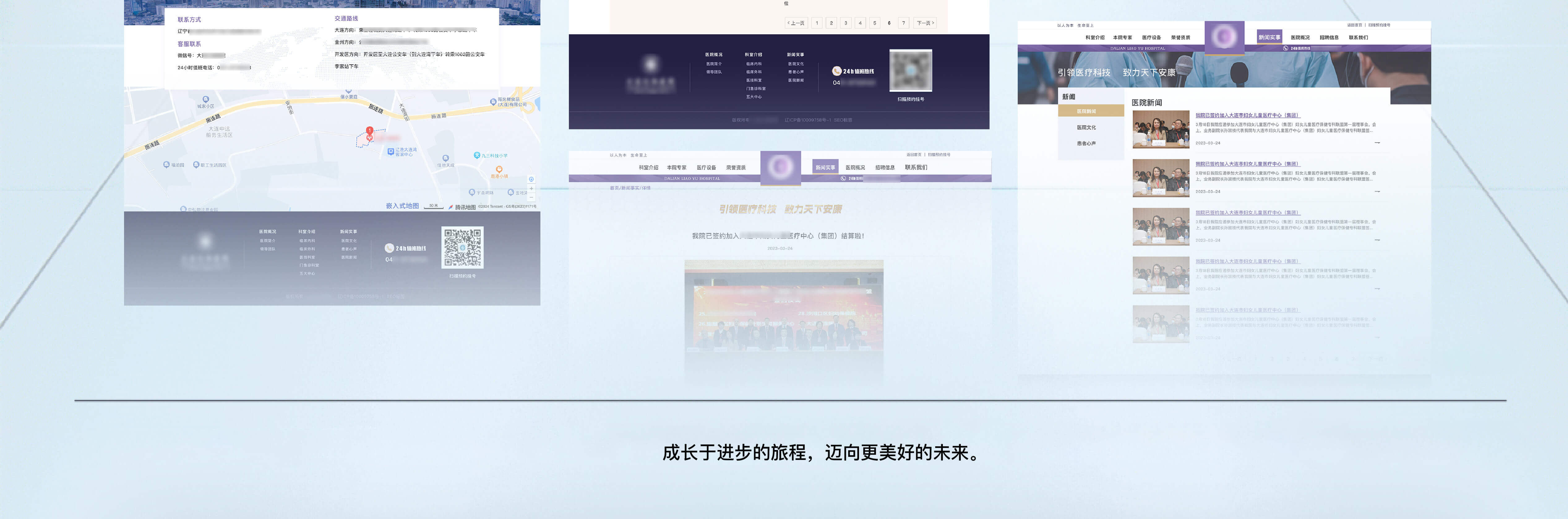Screen dimensions: 1568x519
Task: Click the 上一页 previous page button
Action: point(796,23)
